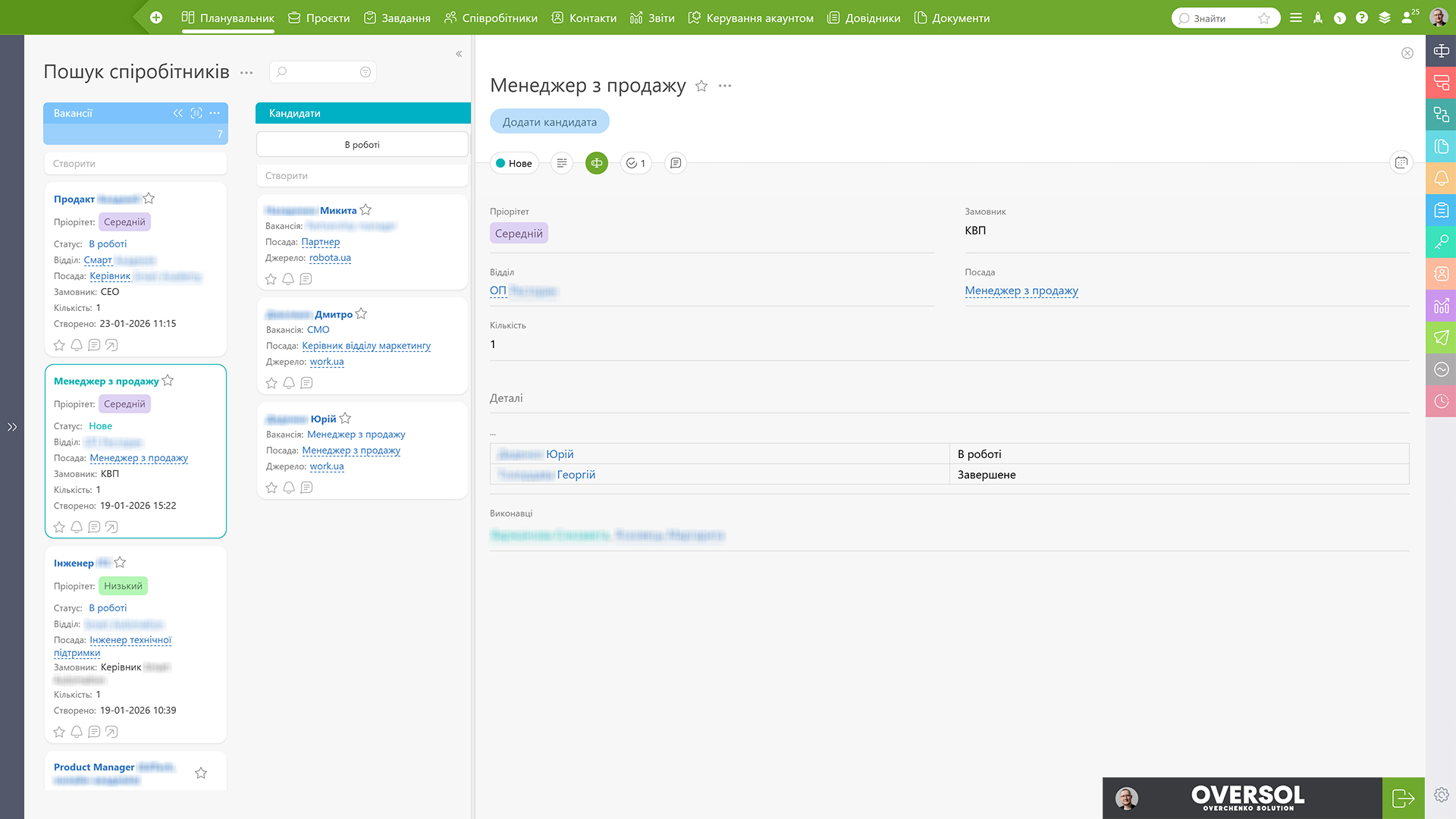Click the layers stack icon in top bar

[x=1385, y=17]
